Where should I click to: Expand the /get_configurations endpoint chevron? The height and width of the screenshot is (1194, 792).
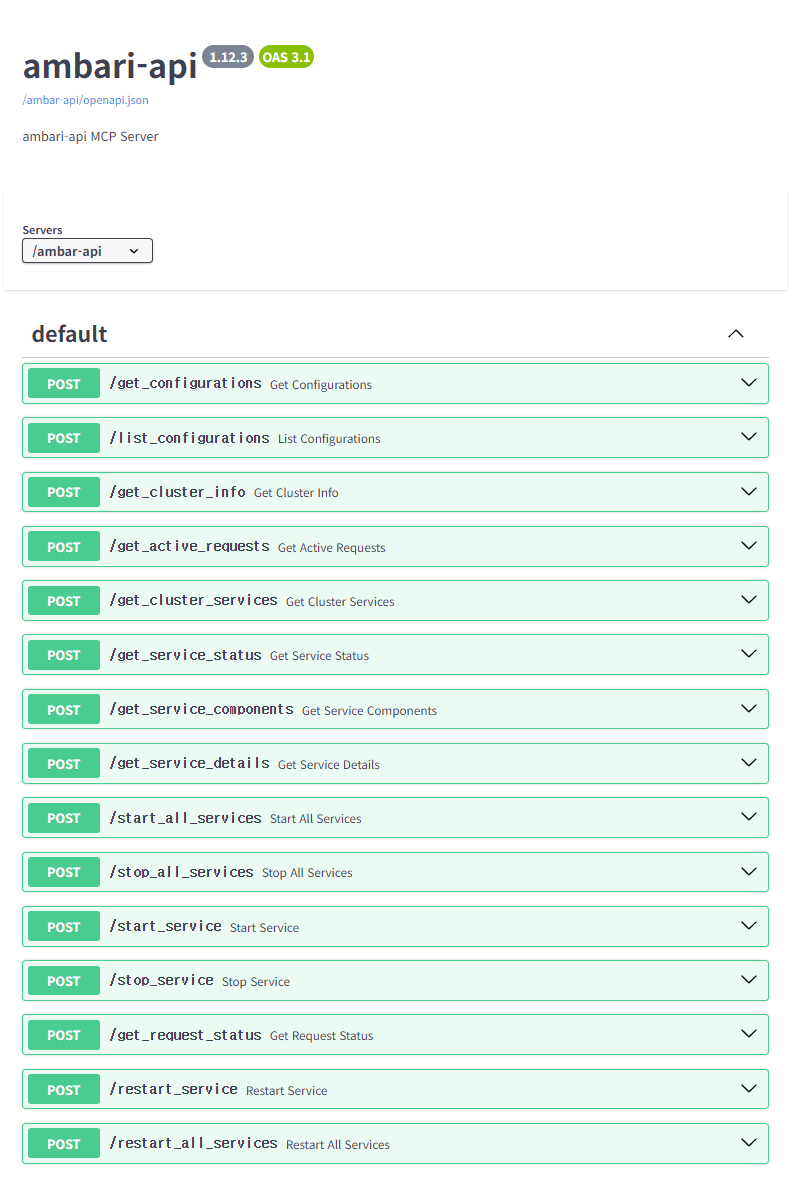pos(748,383)
